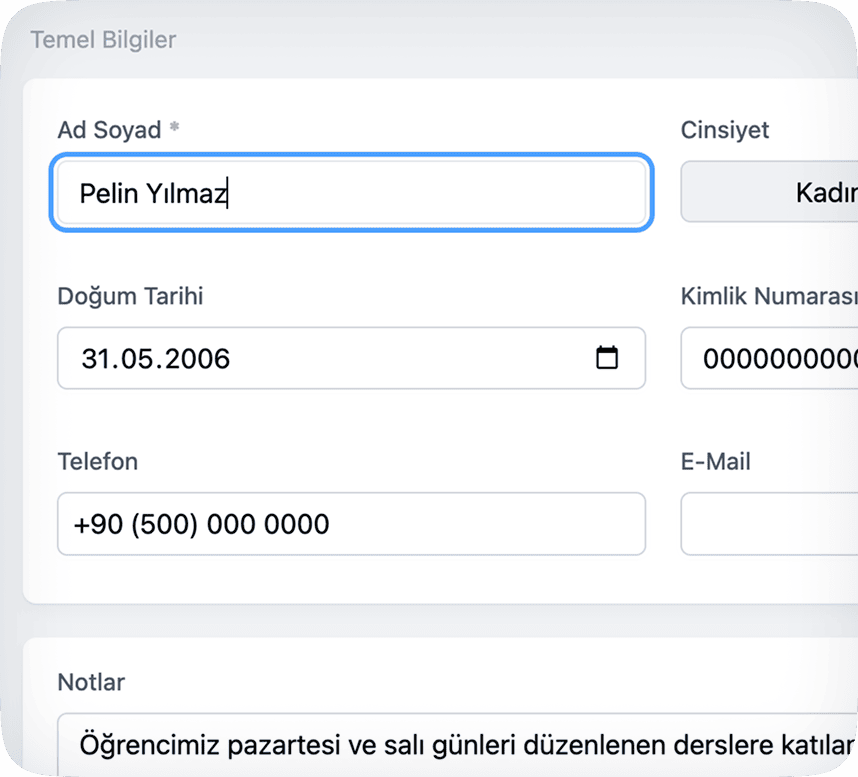This screenshot has width=858, height=777.
Task: Open the Cinsiyet dropdown showing Kadın
Action: [769, 192]
